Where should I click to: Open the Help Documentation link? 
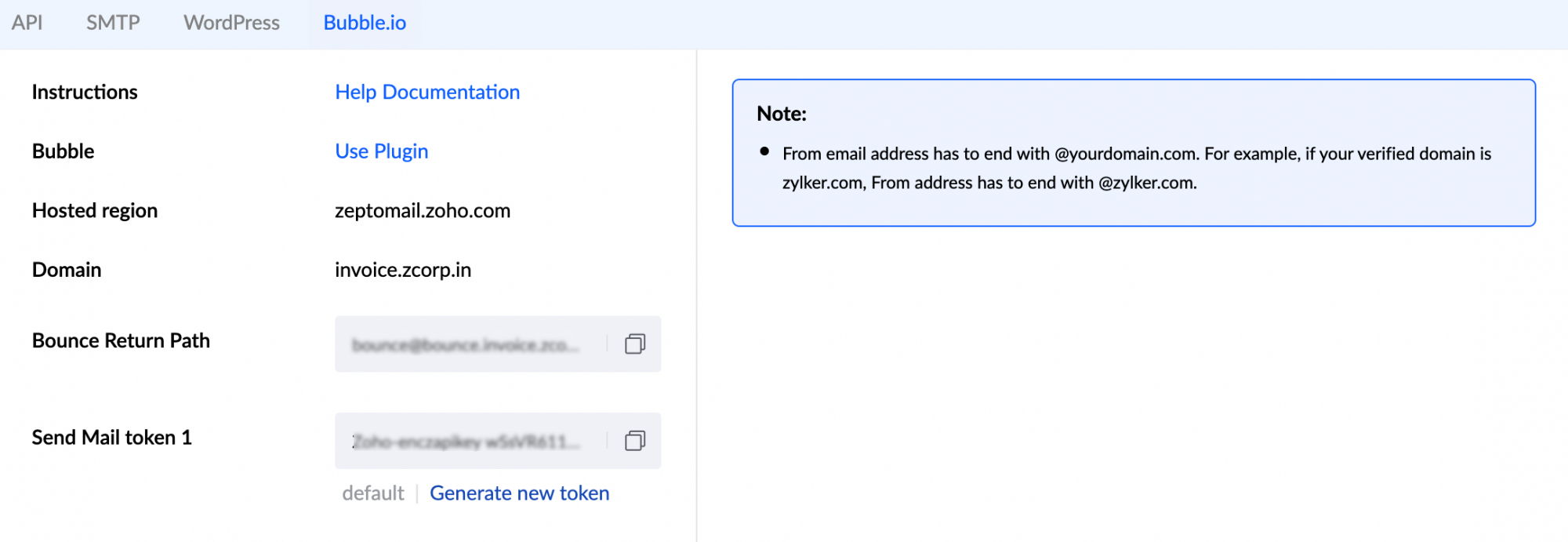pos(426,92)
